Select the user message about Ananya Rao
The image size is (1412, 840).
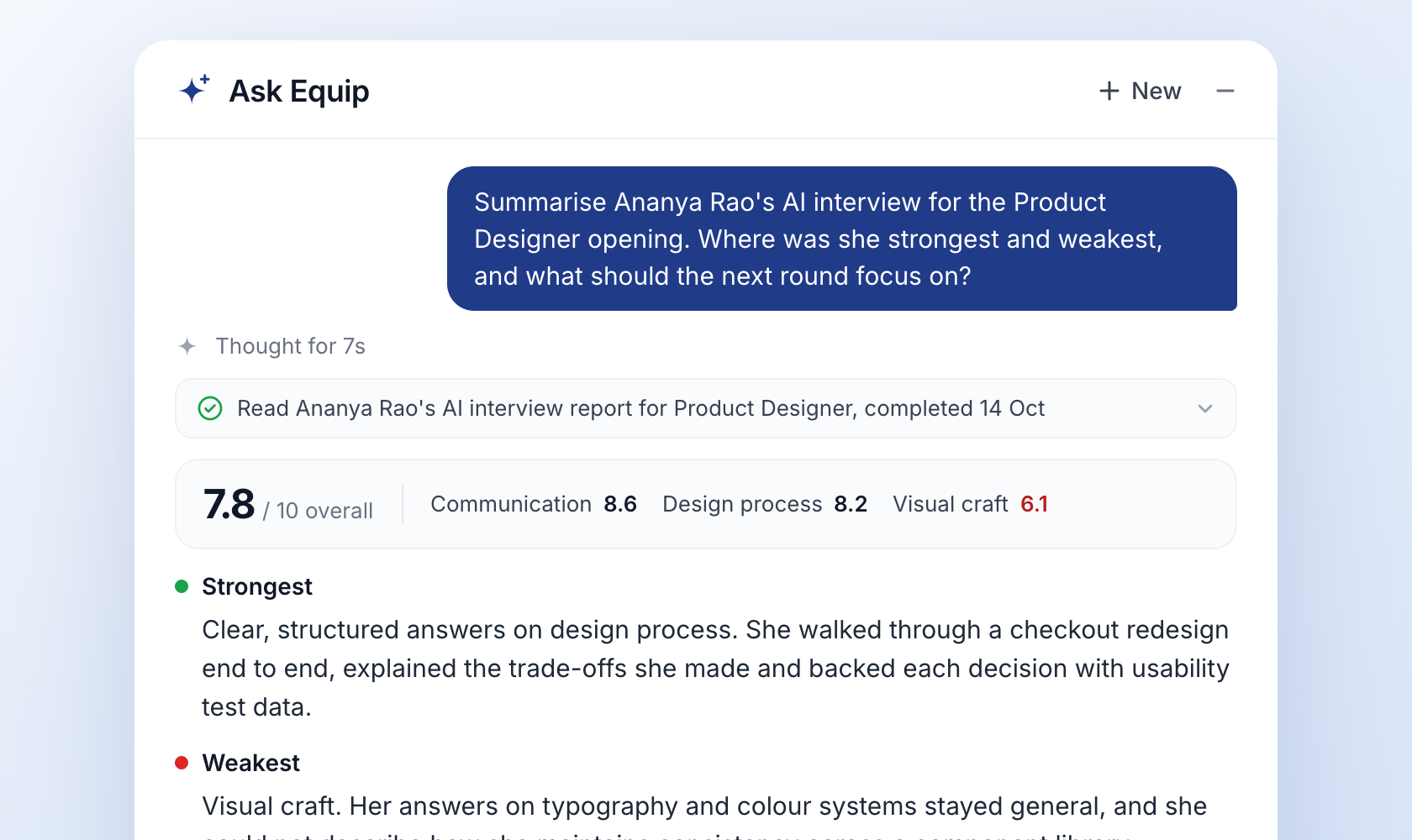coord(842,239)
